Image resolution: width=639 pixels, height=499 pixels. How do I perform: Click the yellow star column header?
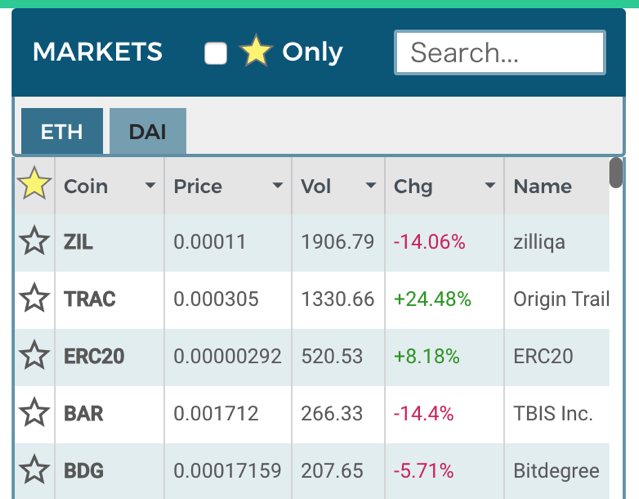[34, 184]
